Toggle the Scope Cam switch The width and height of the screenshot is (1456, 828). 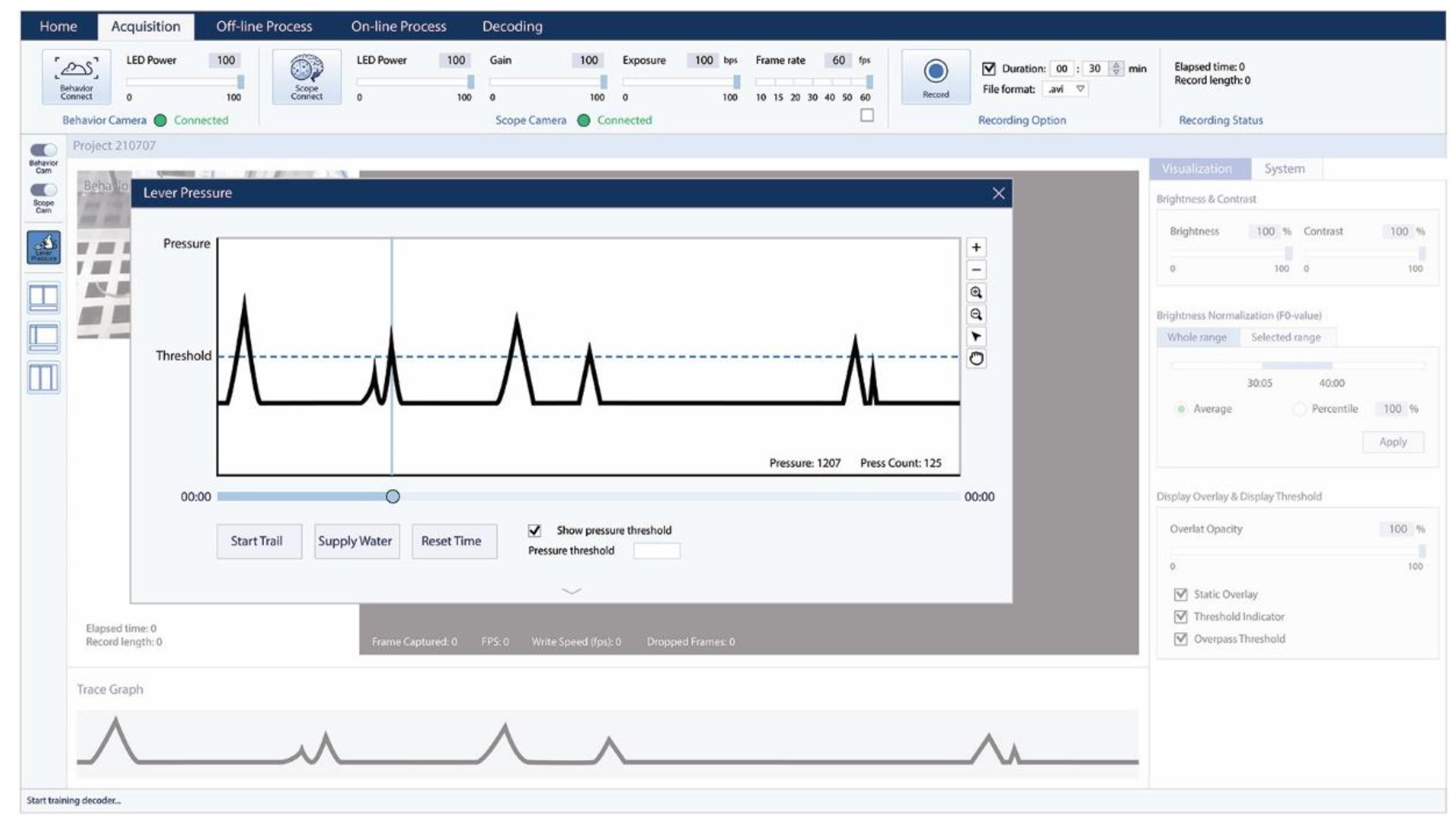pyautogui.click(x=43, y=189)
